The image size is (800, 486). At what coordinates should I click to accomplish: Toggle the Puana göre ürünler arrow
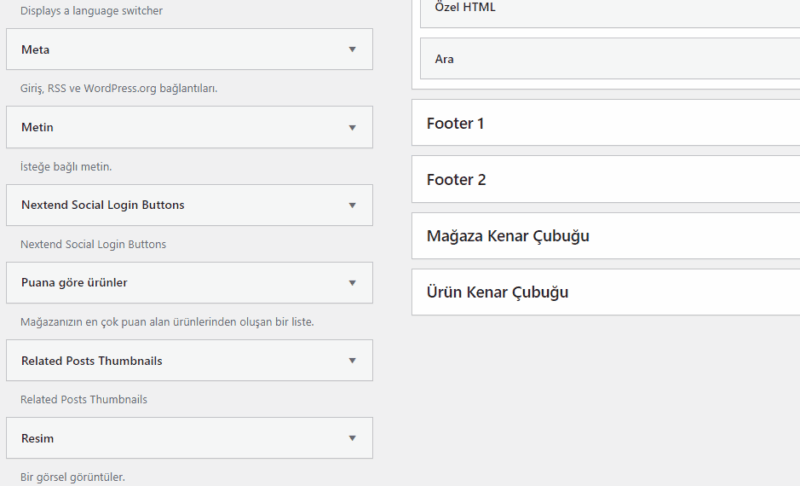(352, 283)
